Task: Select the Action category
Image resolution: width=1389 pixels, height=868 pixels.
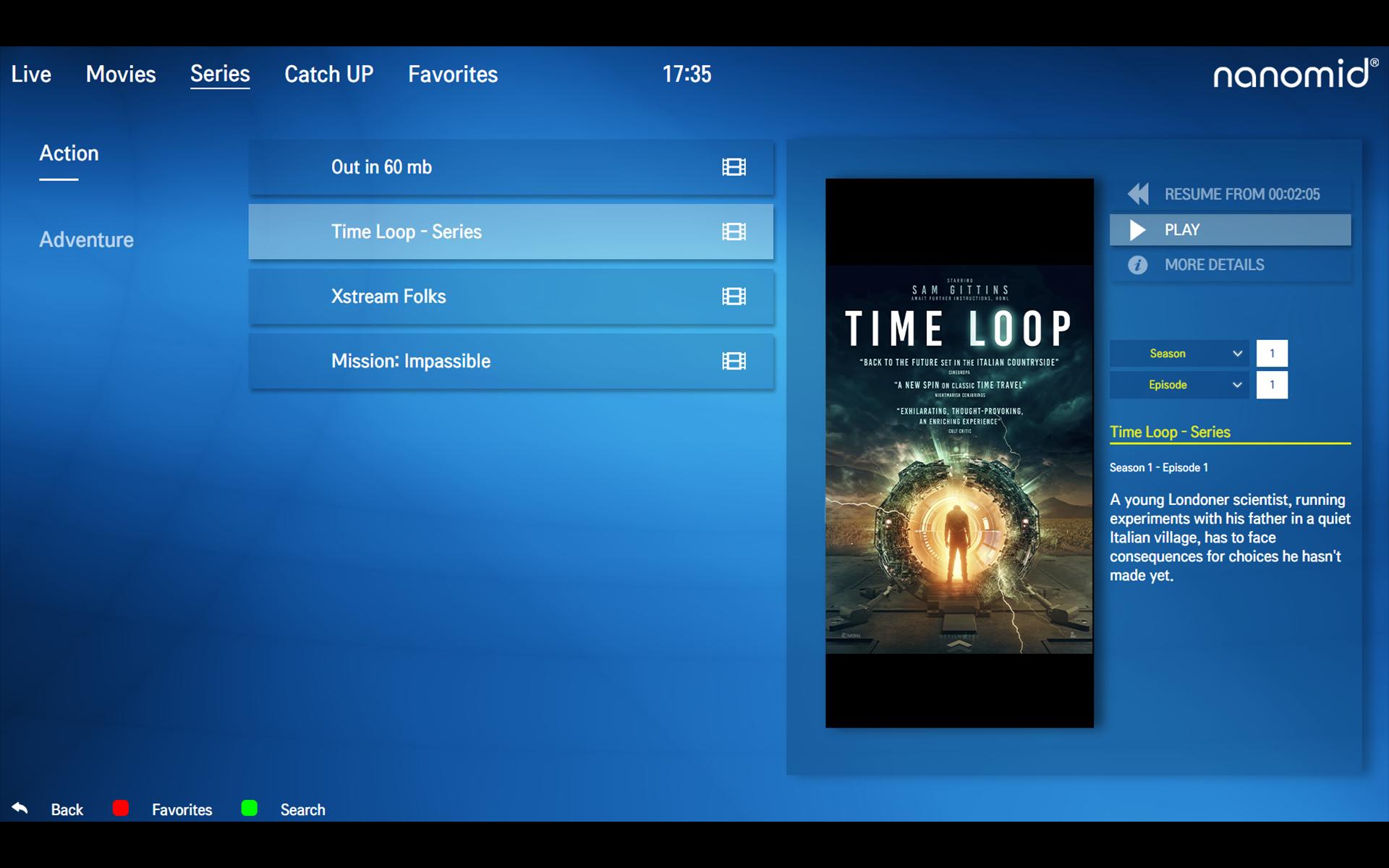Action: (69, 153)
